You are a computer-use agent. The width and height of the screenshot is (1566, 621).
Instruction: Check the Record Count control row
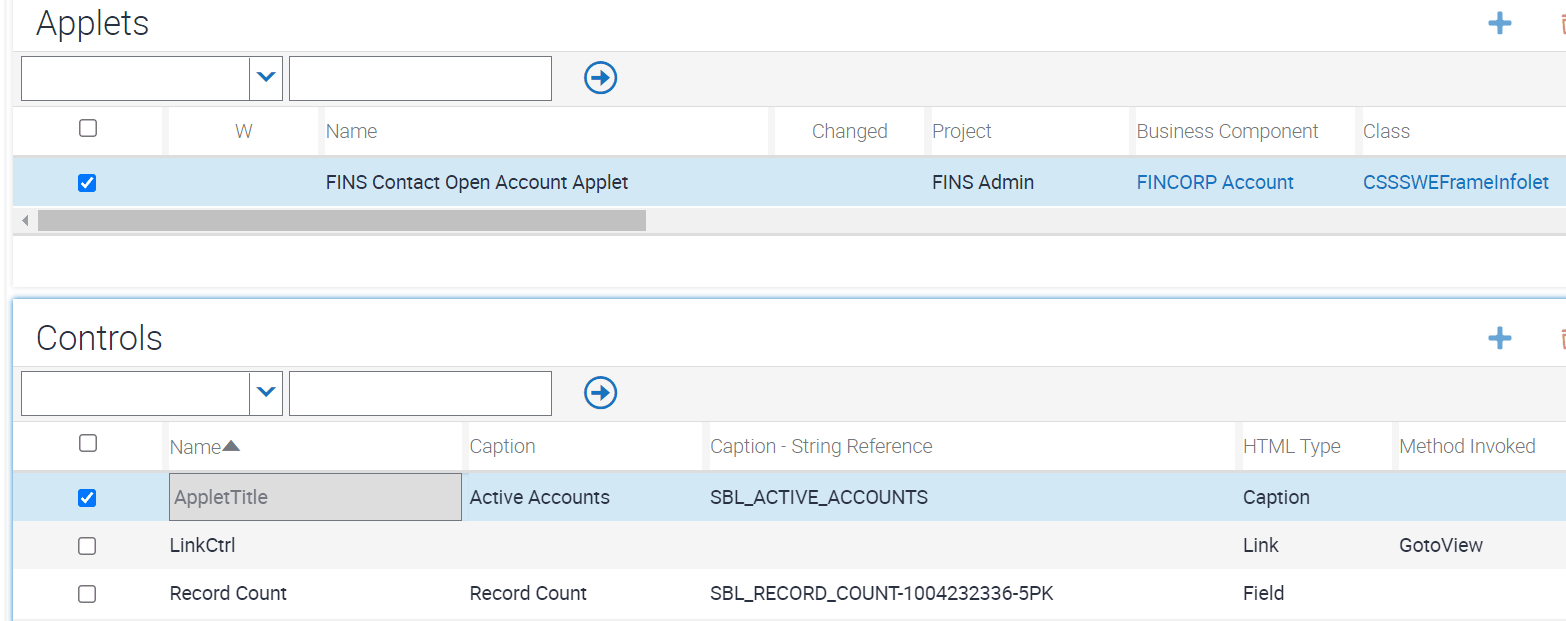(x=87, y=593)
